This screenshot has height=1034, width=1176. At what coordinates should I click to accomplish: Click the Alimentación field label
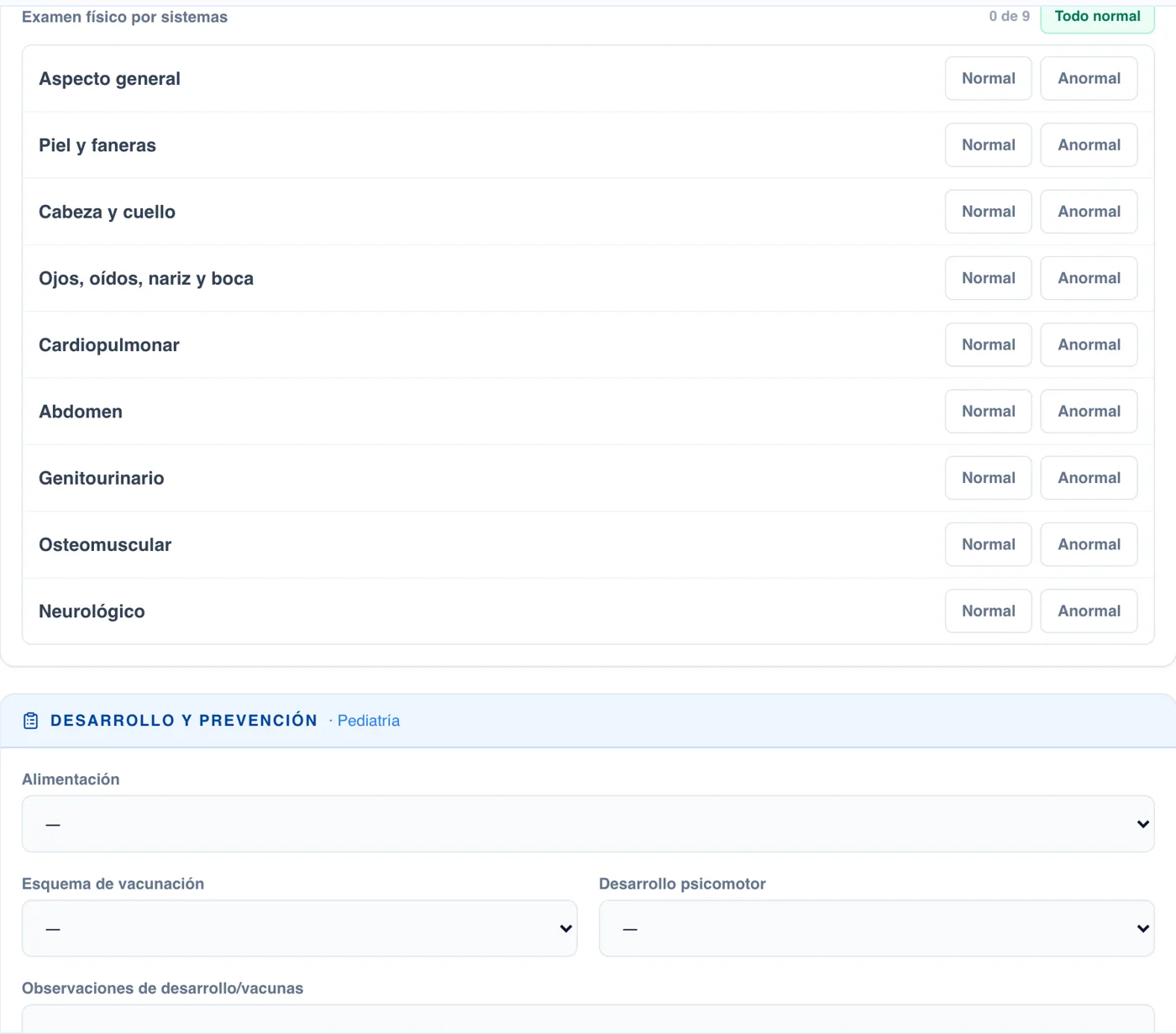click(x=71, y=779)
